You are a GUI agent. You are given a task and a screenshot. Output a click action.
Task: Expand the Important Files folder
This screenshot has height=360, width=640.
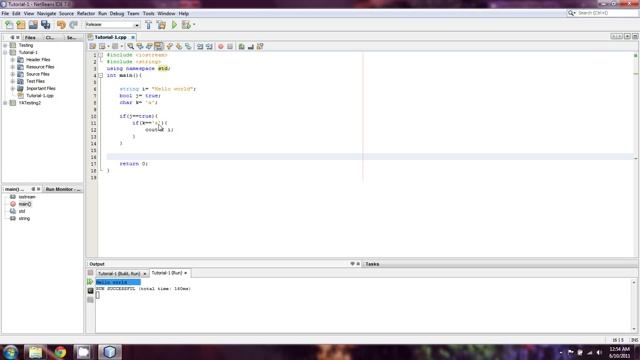(13, 89)
